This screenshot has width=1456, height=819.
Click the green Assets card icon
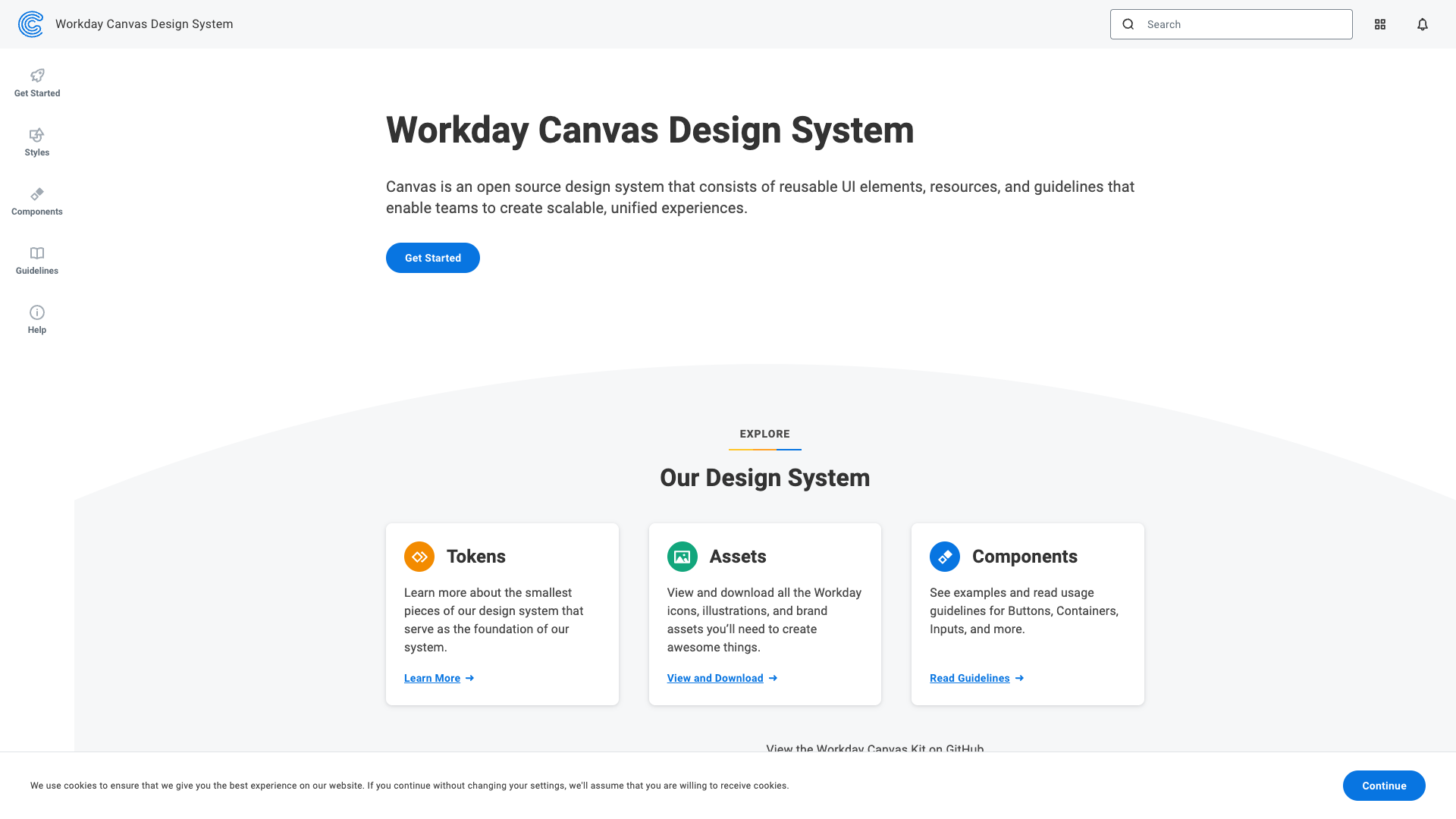[x=682, y=557]
